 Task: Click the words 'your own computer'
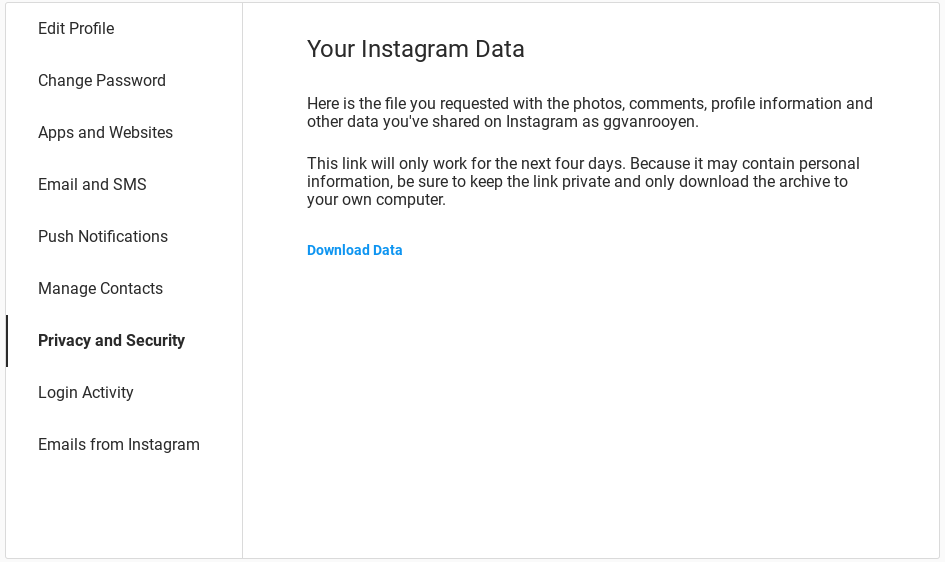376,200
